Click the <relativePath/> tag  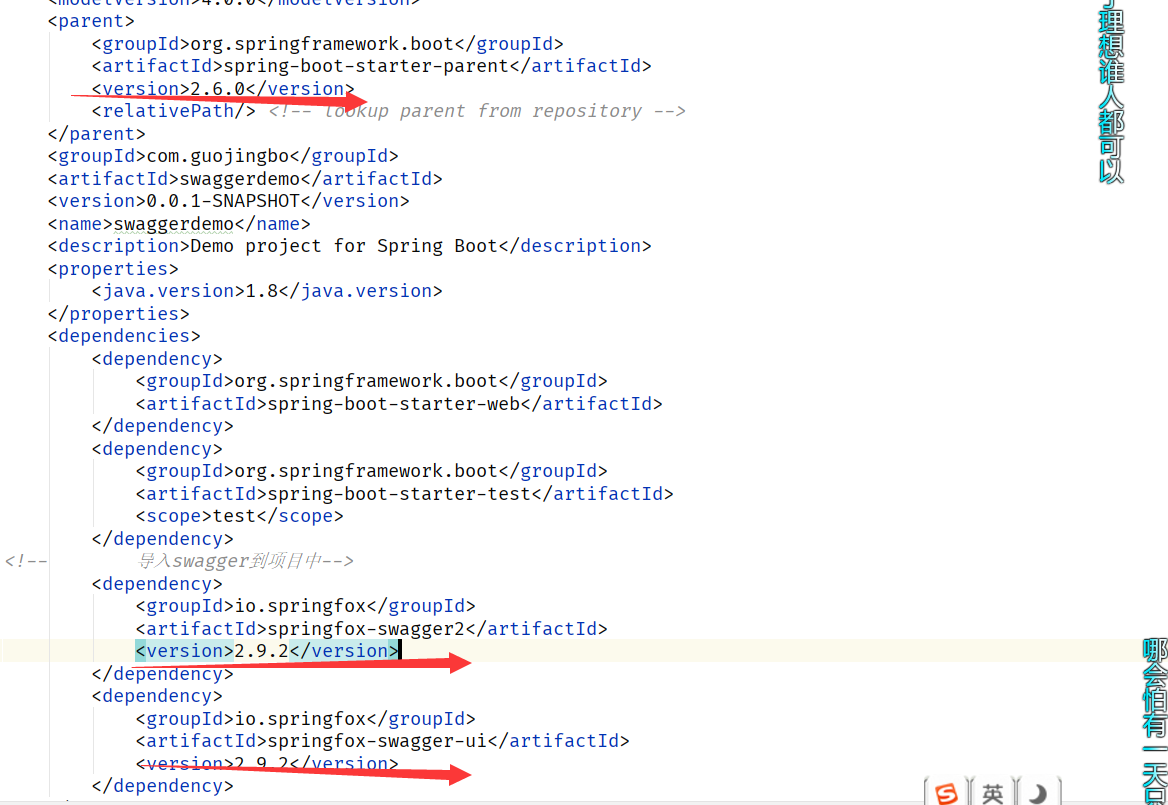(x=174, y=111)
